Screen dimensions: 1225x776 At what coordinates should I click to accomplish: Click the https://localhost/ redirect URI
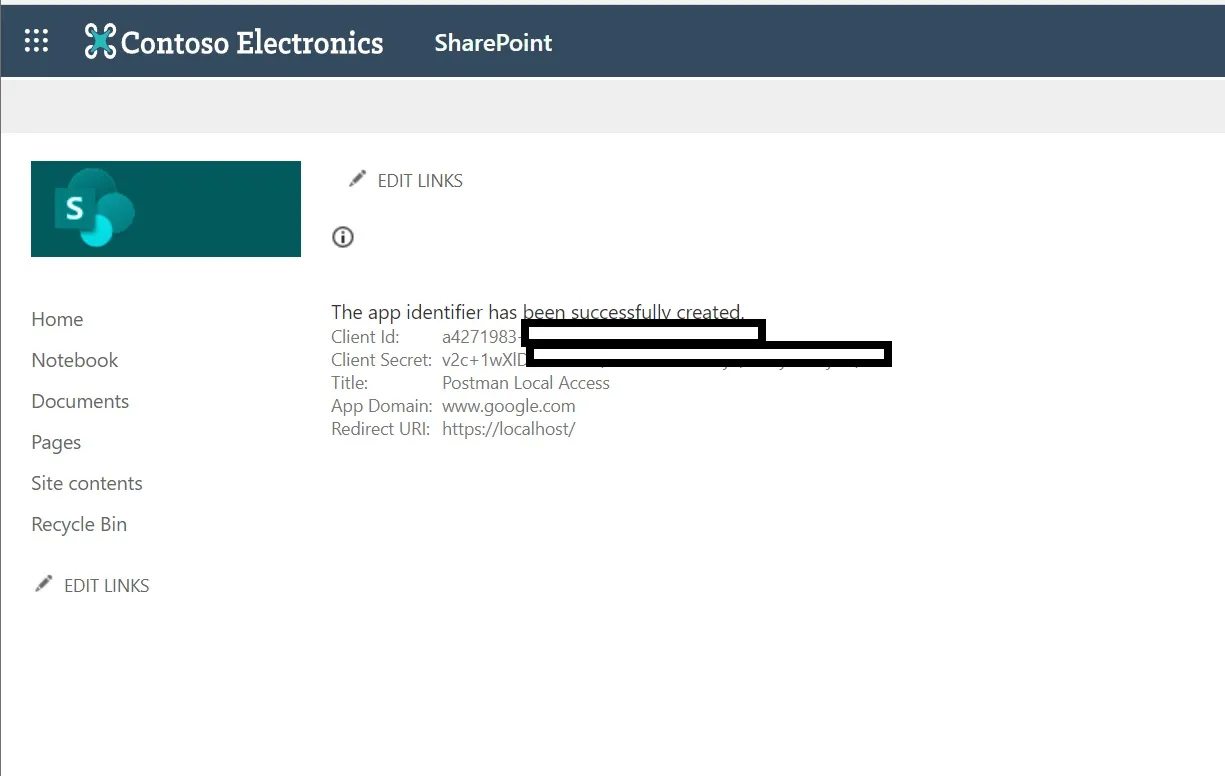point(509,428)
